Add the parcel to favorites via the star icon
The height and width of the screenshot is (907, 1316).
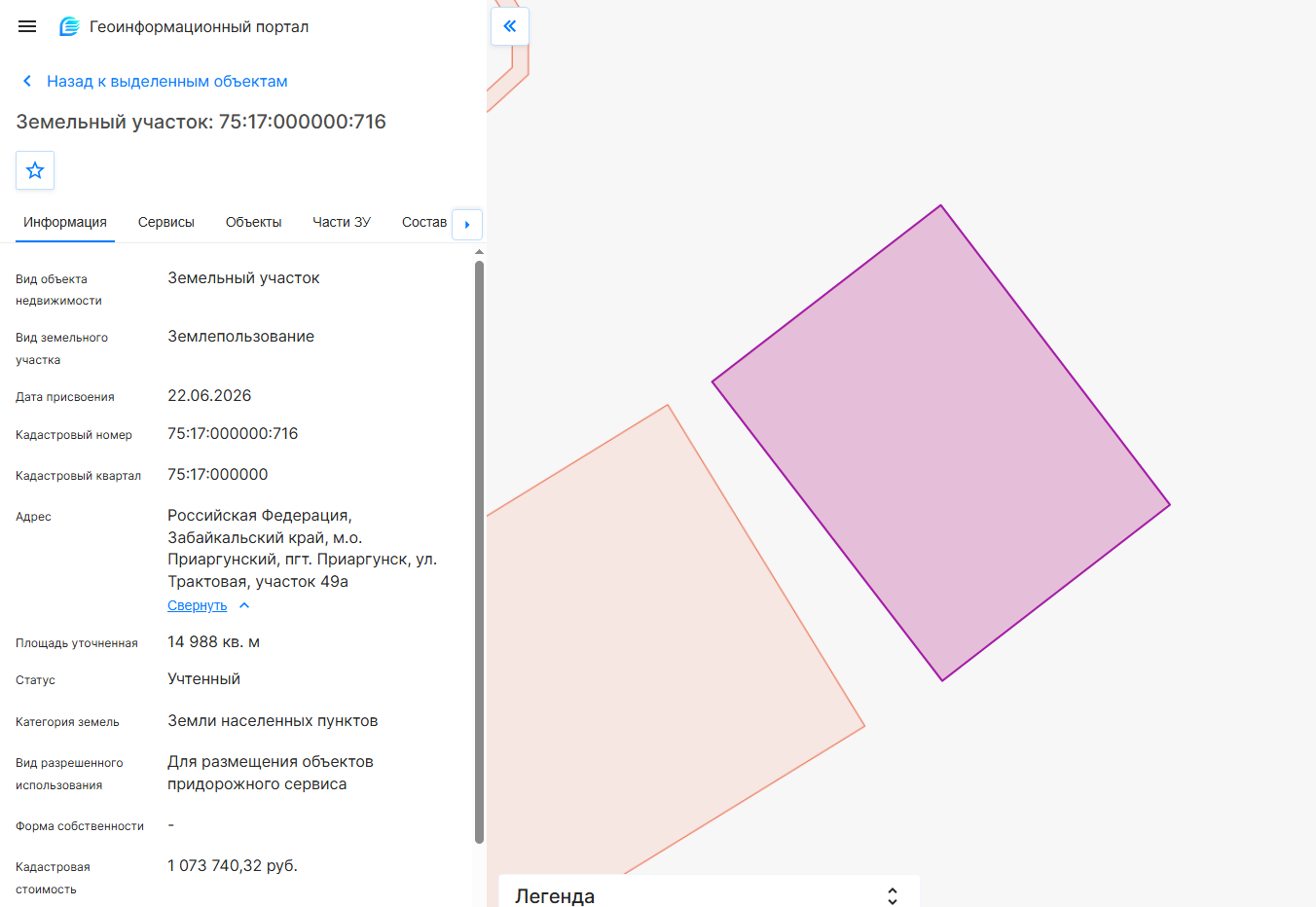tap(35, 170)
